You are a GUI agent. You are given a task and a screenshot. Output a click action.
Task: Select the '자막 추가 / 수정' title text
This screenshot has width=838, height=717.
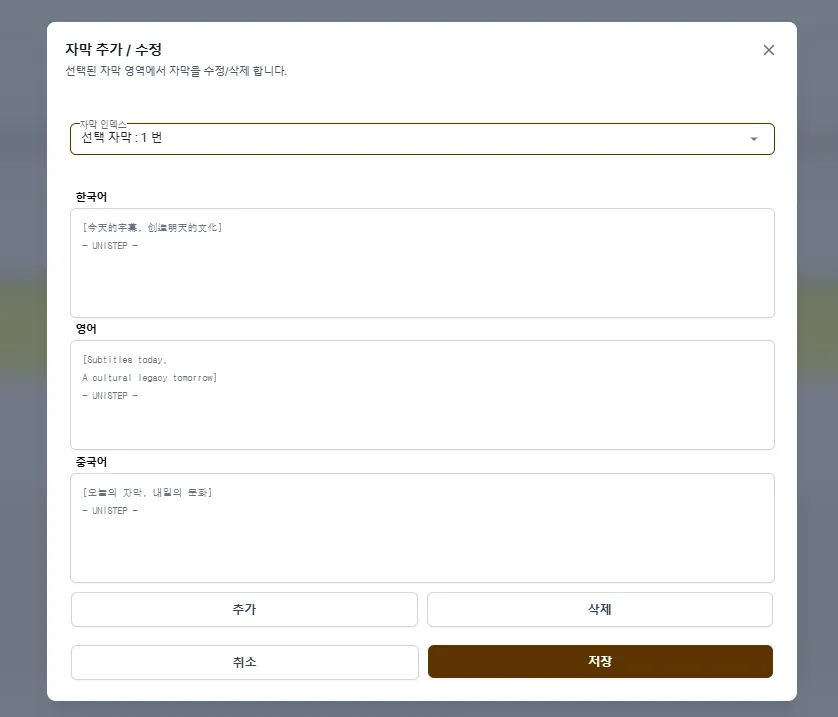click(x=113, y=50)
